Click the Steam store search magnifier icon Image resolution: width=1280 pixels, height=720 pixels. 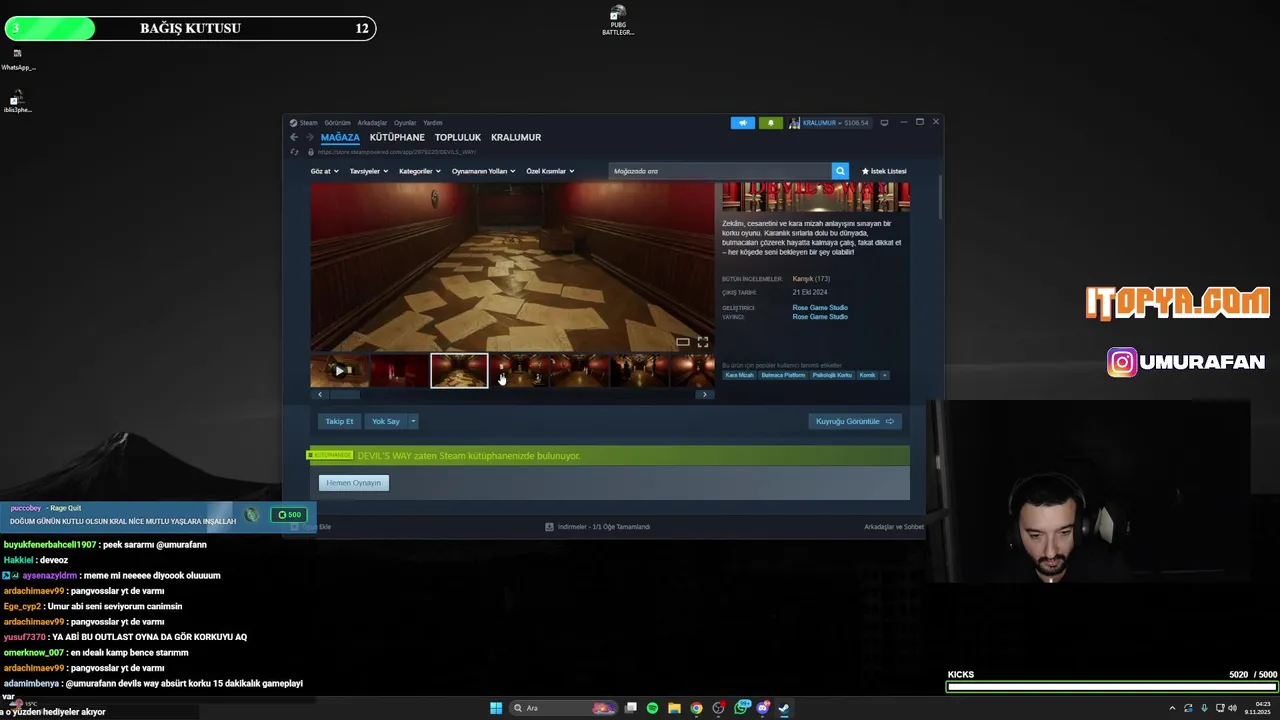pyautogui.click(x=840, y=171)
